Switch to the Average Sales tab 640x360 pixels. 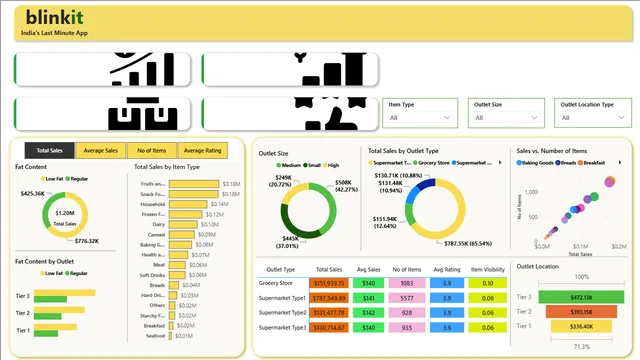point(100,151)
